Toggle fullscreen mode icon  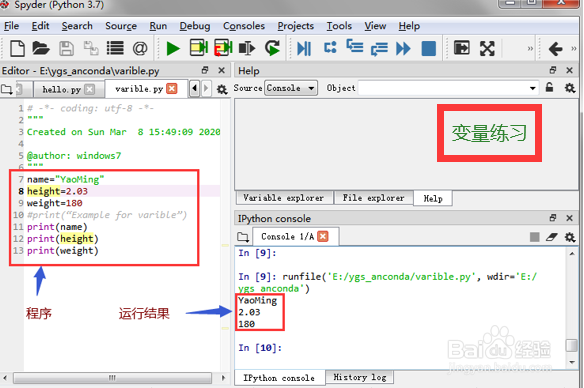(x=487, y=48)
